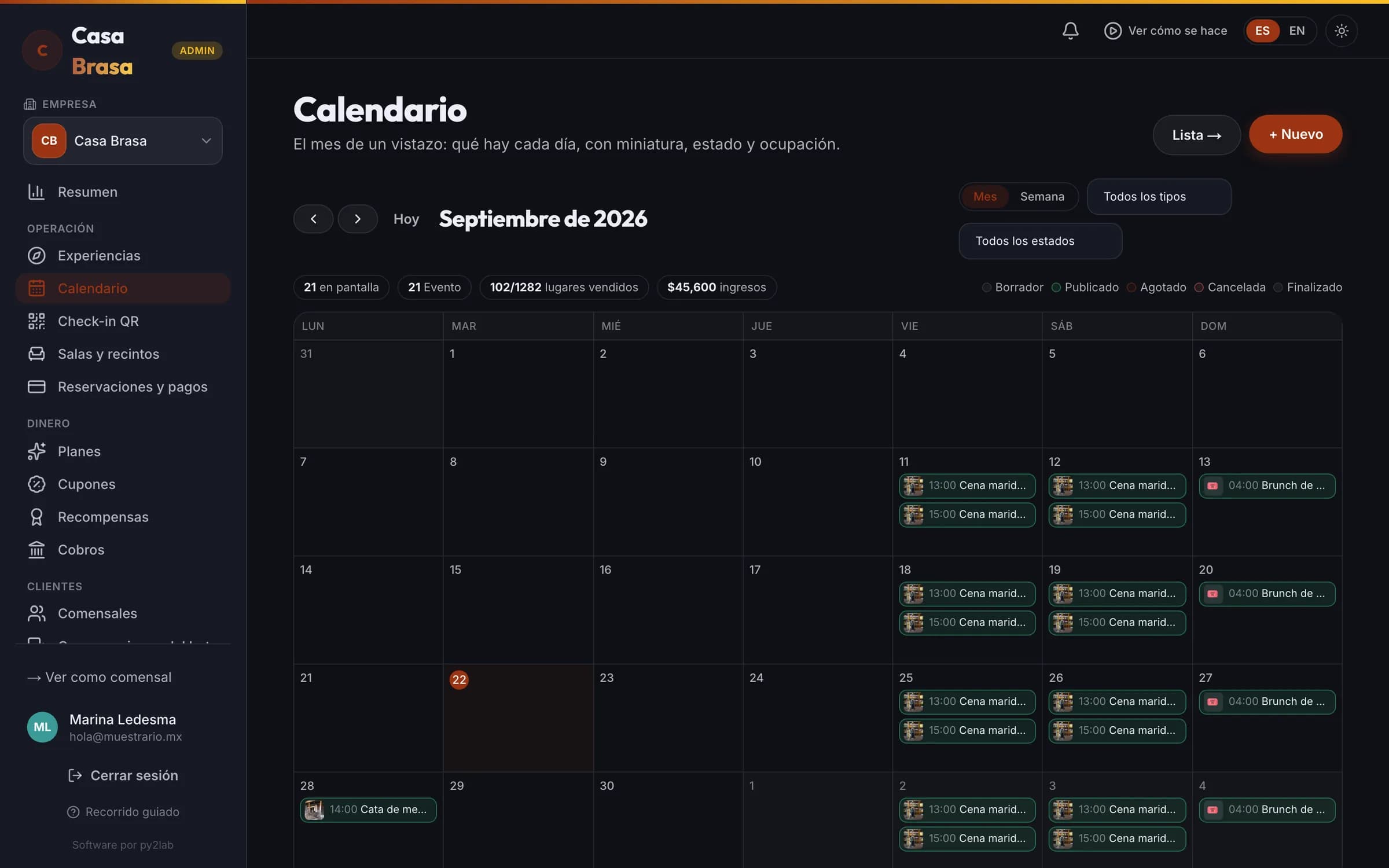Click the Casa Brasa round logo

[x=42, y=51]
